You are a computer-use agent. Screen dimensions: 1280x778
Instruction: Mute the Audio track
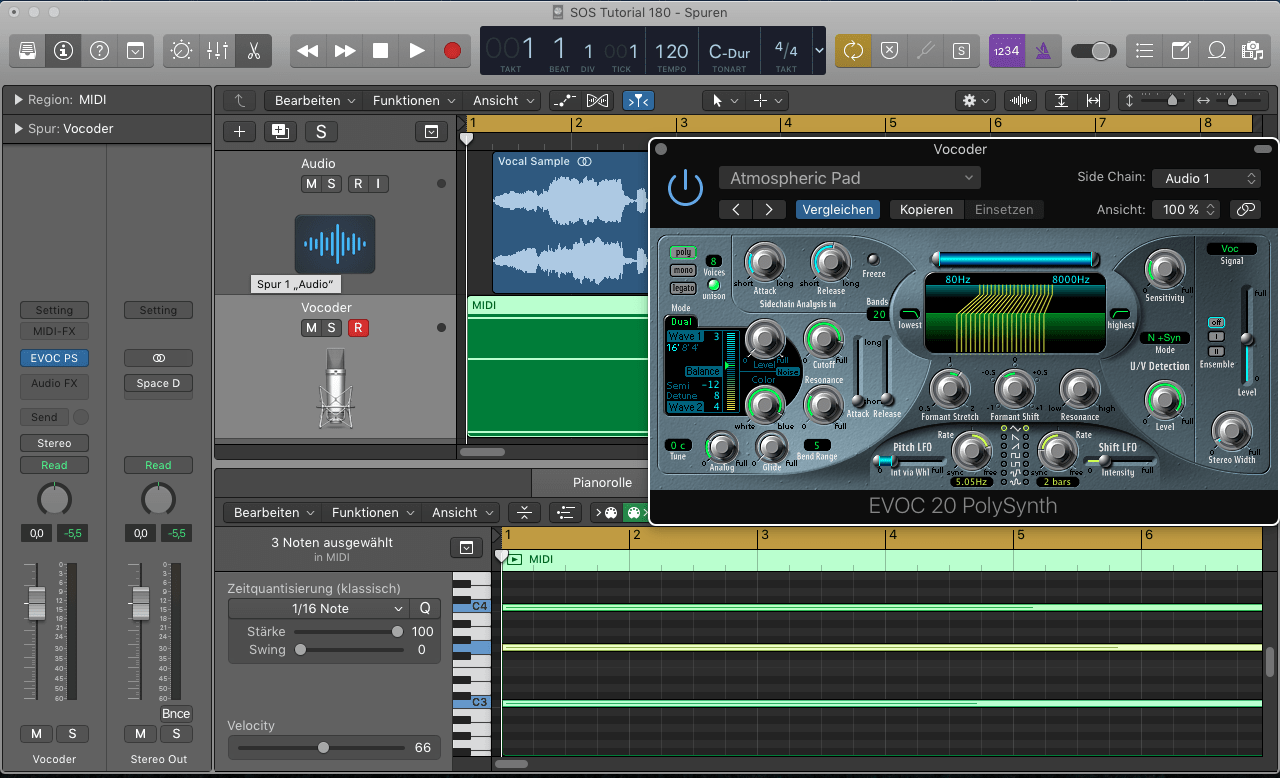click(311, 184)
